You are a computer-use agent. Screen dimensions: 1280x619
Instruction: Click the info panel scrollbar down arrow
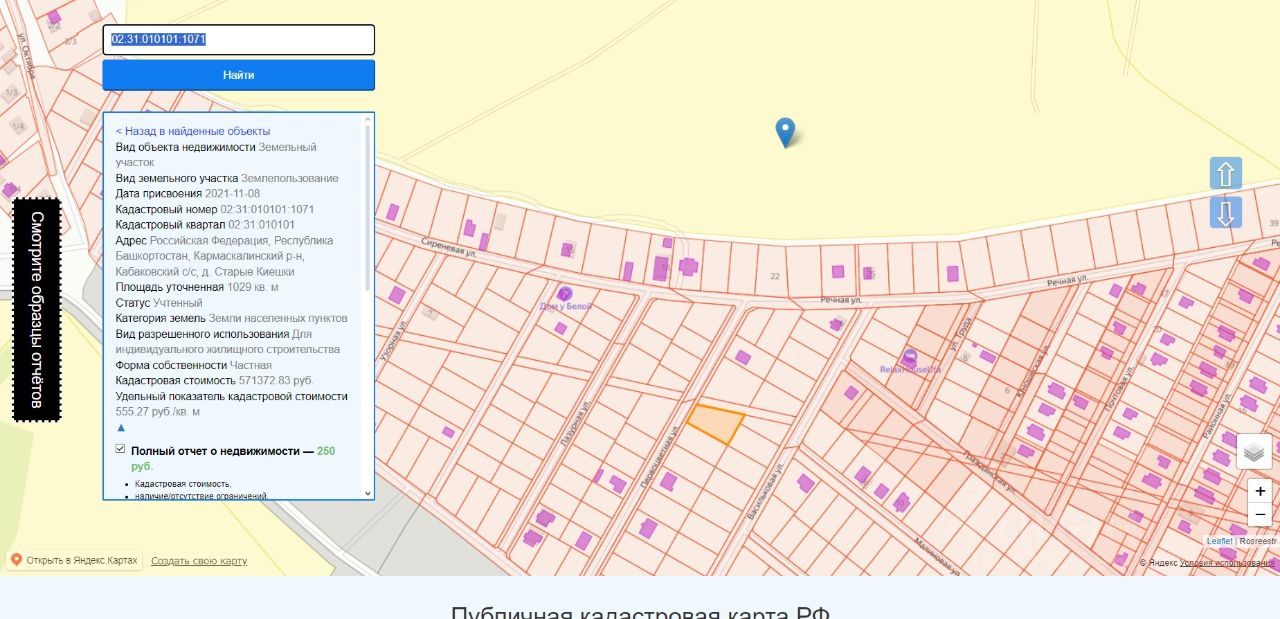pyautogui.click(x=367, y=492)
